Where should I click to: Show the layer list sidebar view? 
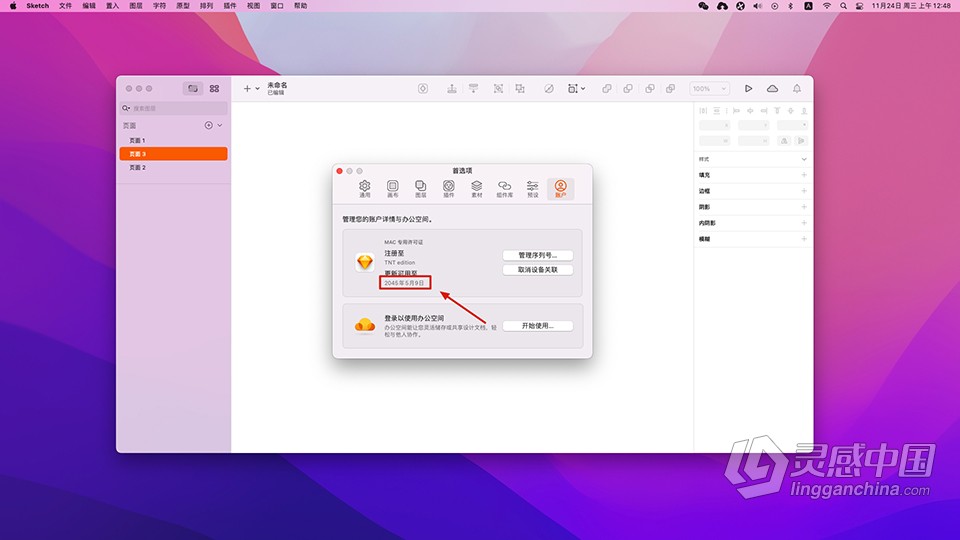coord(193,89)
